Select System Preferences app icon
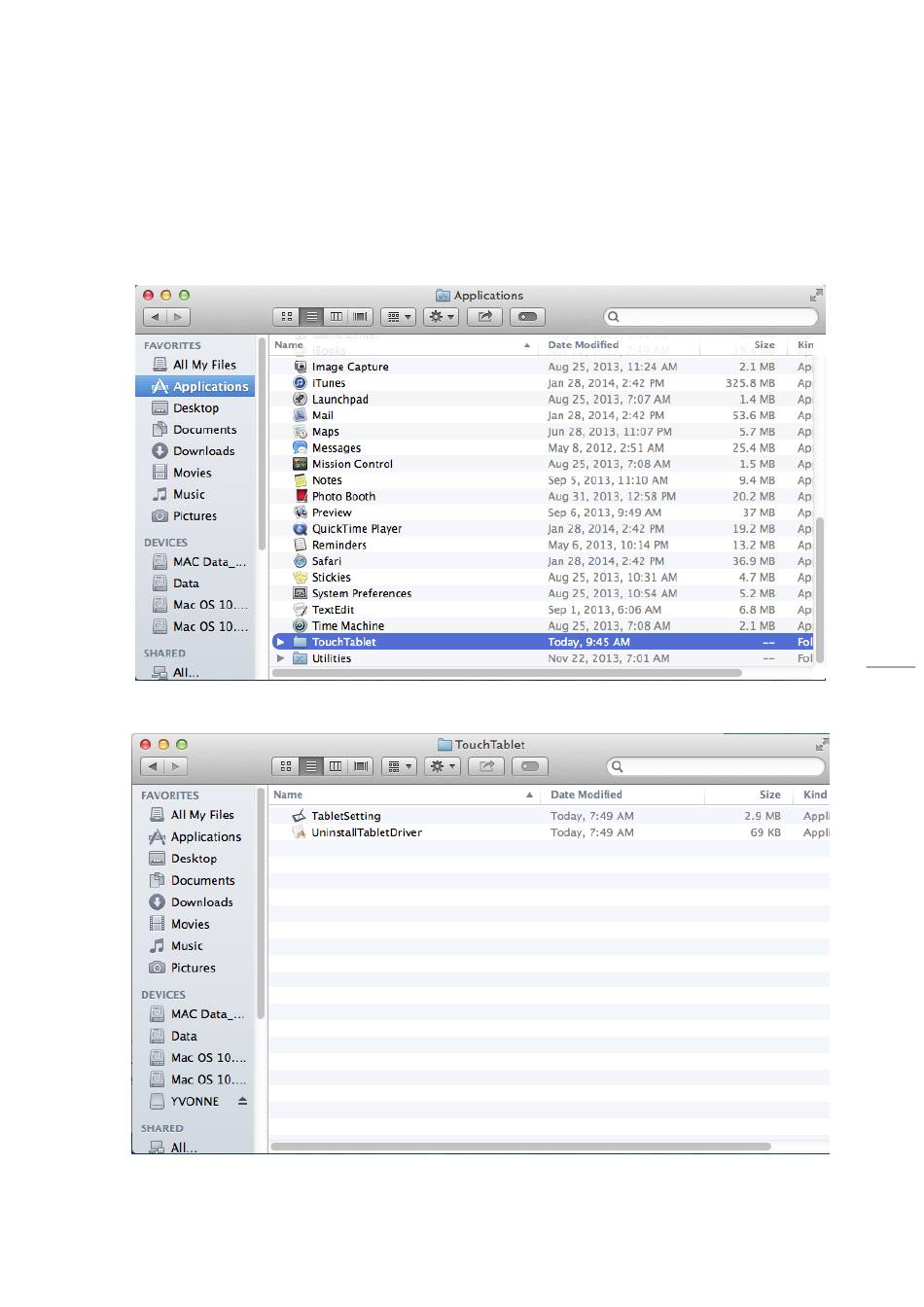924x1307 pixels. [301, 593]
